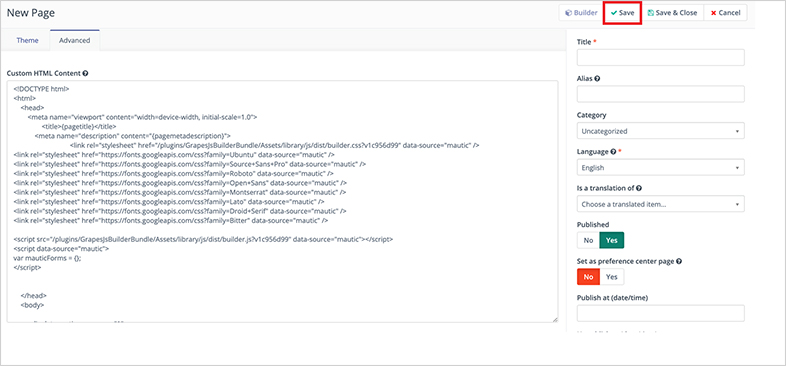Open the Category dropdown
Viewport: 786px width, 366px height.
tap(661, 131)
